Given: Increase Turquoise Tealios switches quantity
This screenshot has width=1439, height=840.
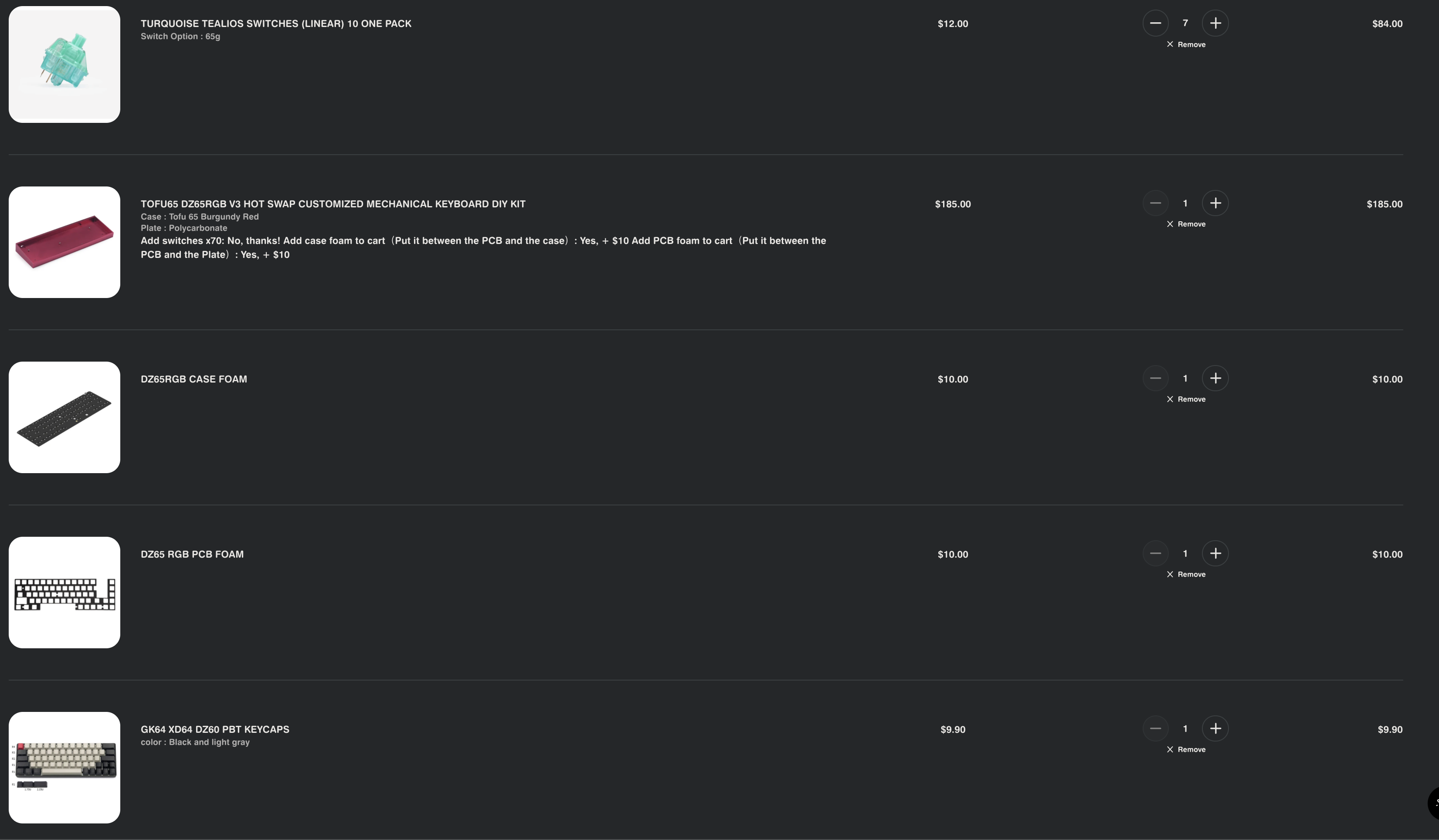Looking at the screenshot, I should 1215,24.
